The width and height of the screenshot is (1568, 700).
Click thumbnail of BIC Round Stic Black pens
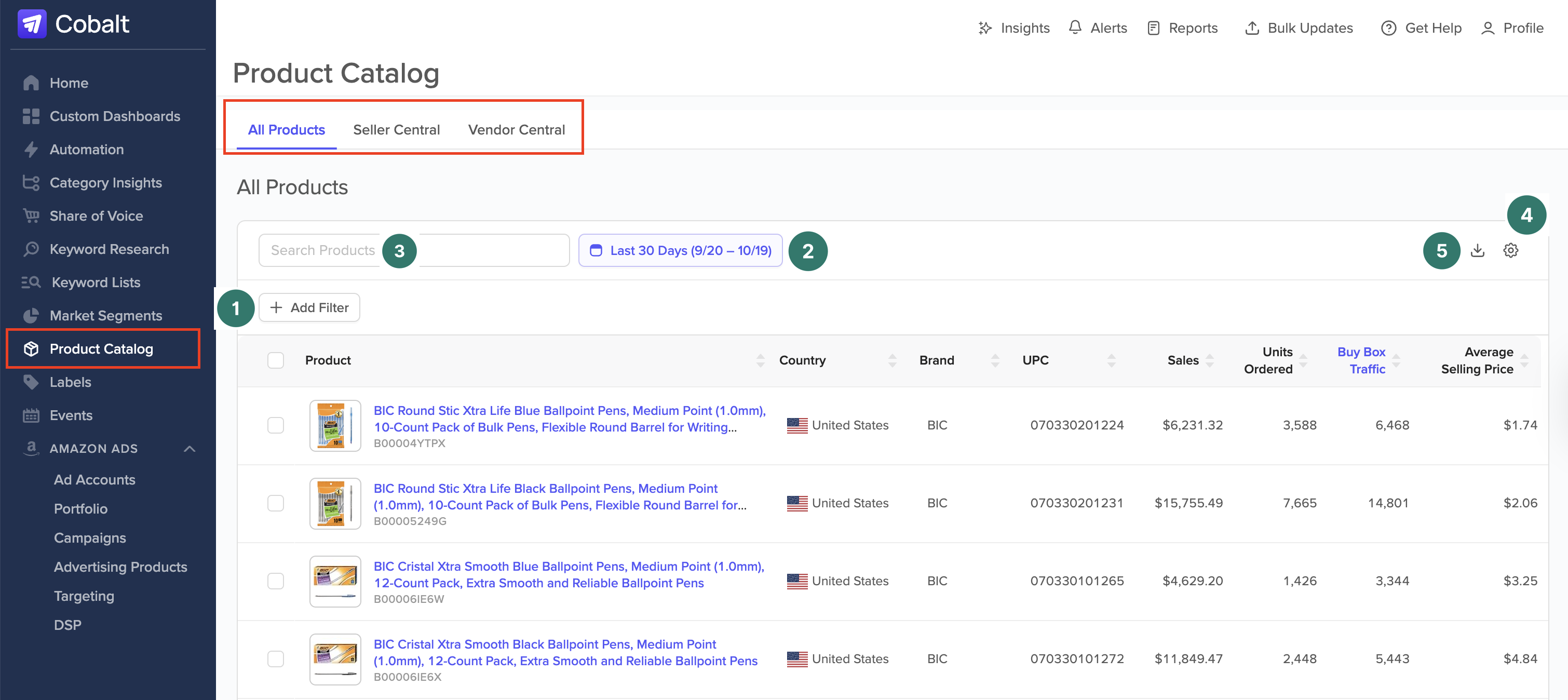[x=335, y=503]
